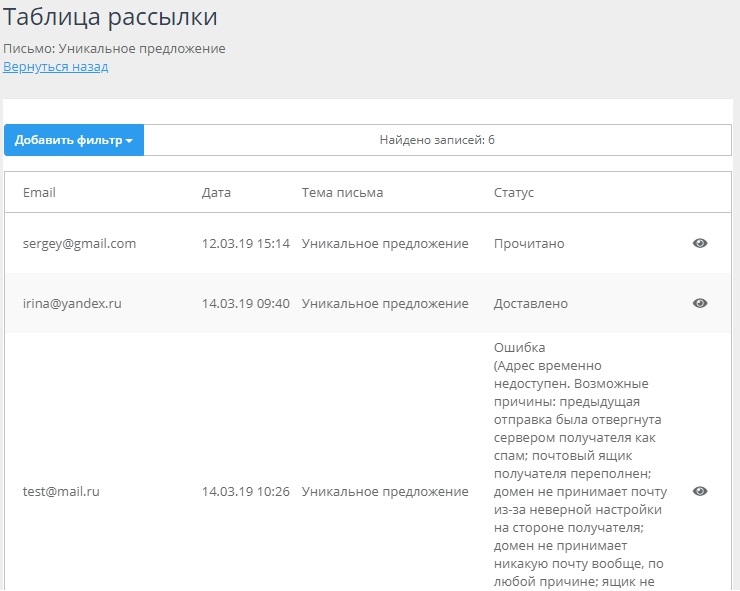Click the 'Статус' column header
This screenshot has height=591, width=740.
[x=514, y=192]
